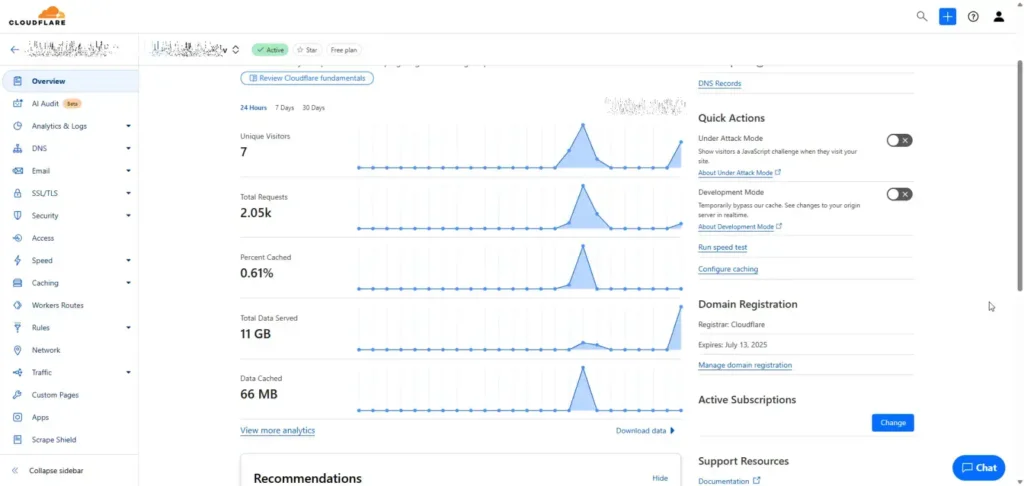Click the Collapse sidebar double-chevron icon
1024x486 pixels.
[x=15, y=470]
